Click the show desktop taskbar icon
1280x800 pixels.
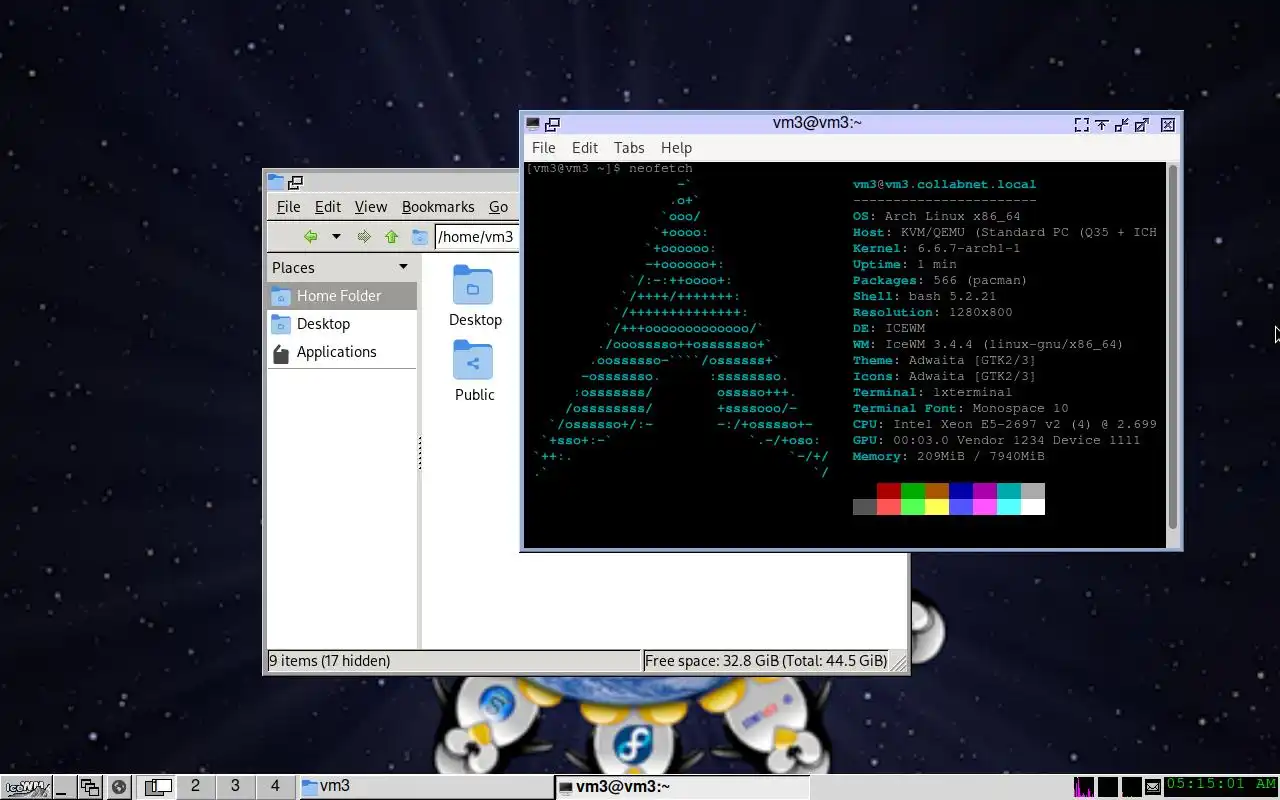coord(64,787)
